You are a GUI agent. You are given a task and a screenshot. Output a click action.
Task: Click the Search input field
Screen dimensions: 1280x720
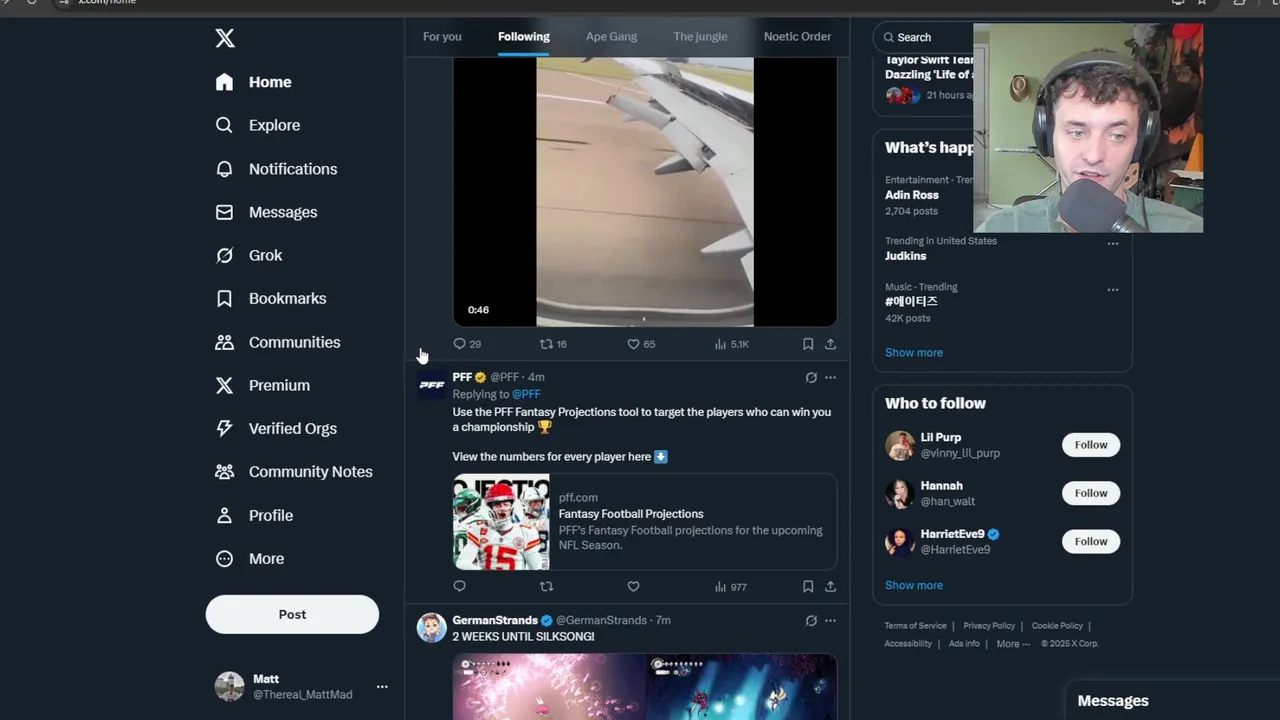pos(925,37)
